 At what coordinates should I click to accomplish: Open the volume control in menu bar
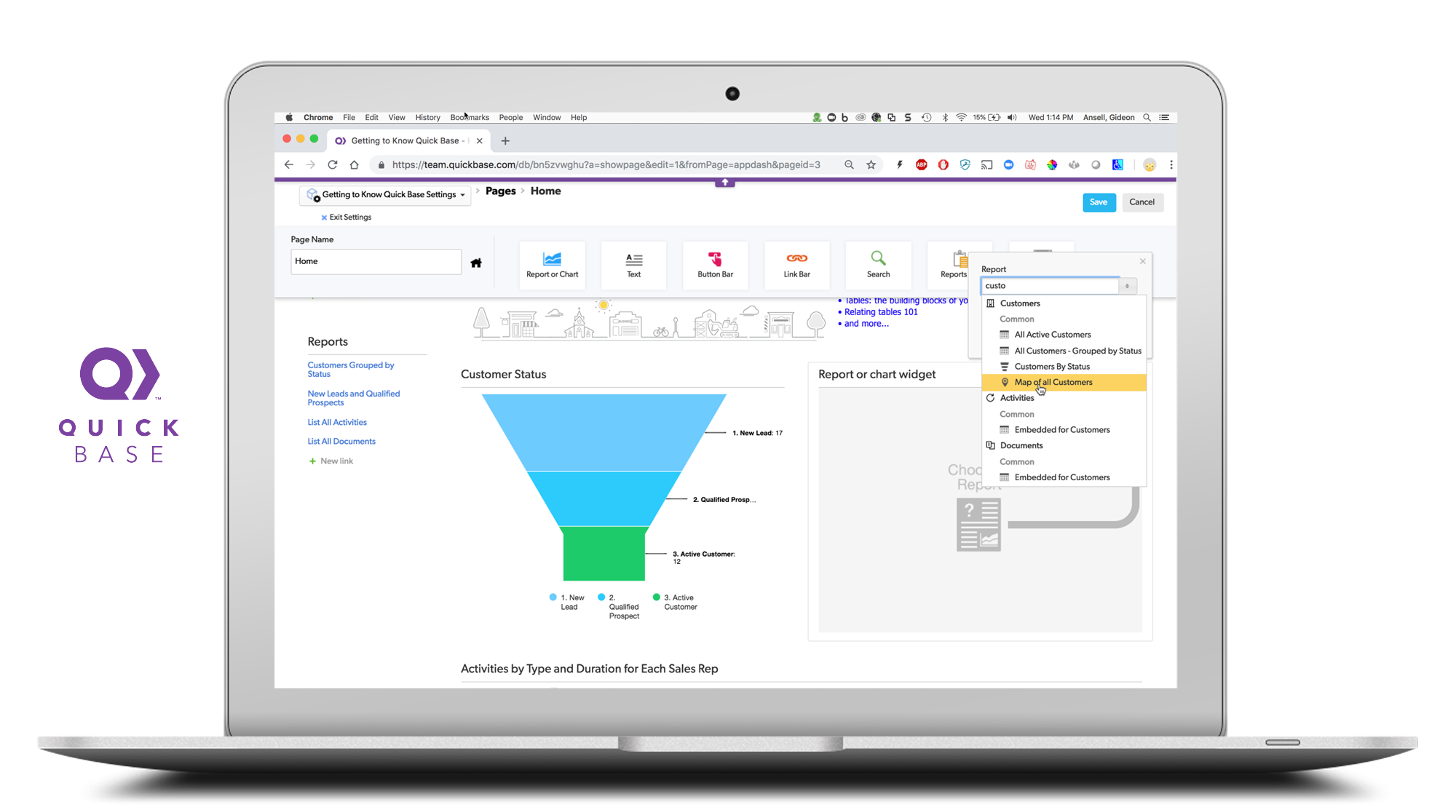click(1012, 117)
